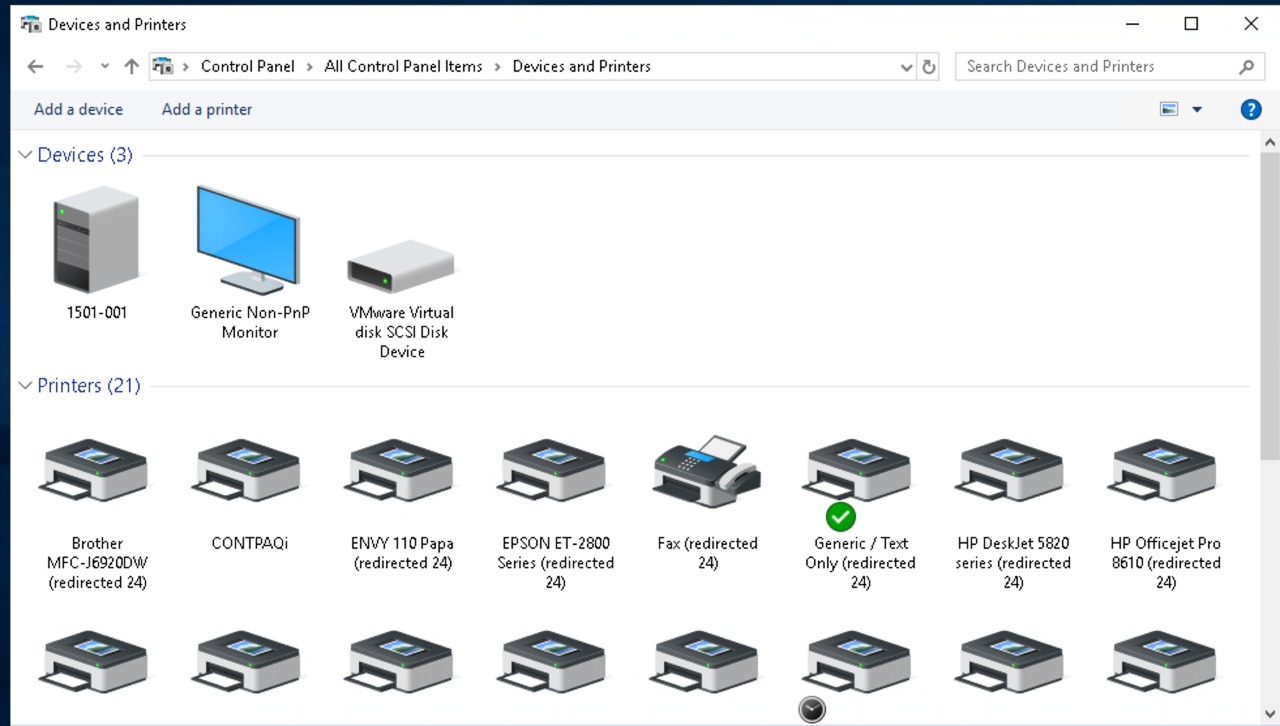Expand the address bar history dropdown

point(906,67)
